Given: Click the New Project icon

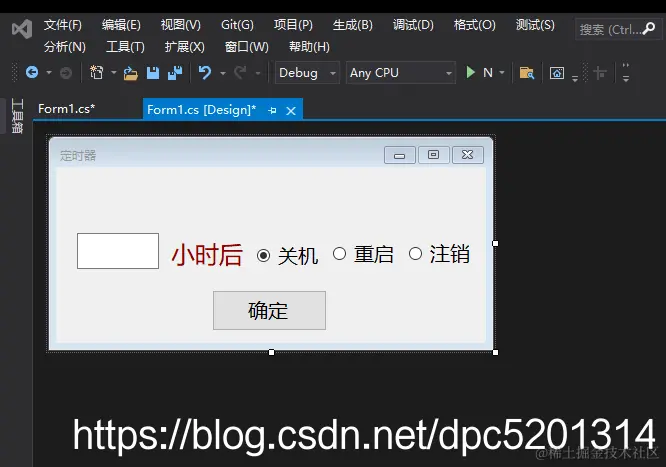Looking at the screenshot, I should (x=96, y=73).
